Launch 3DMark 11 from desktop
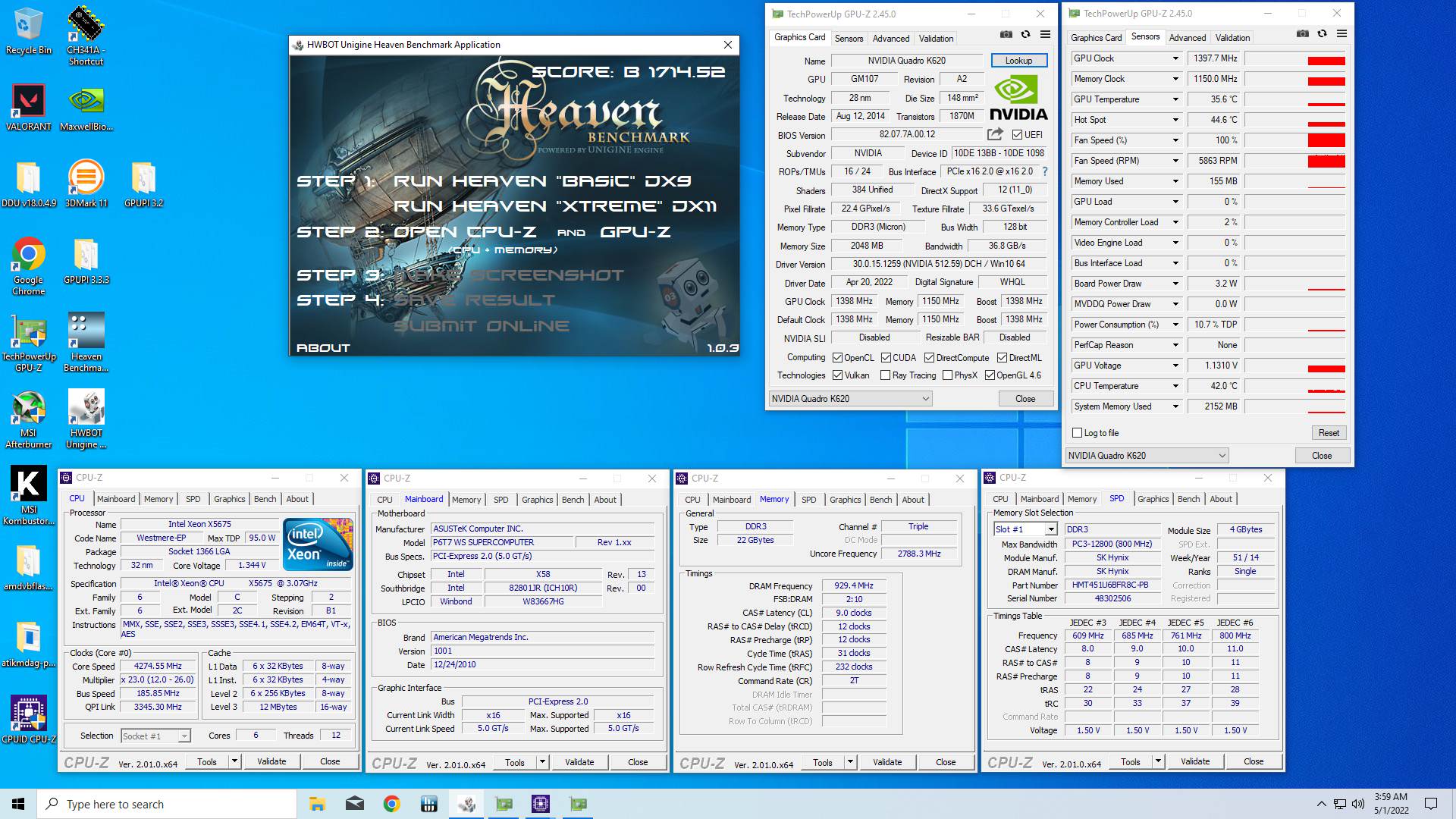Viewport: 1456px width, 819px height. pos(86,184)
